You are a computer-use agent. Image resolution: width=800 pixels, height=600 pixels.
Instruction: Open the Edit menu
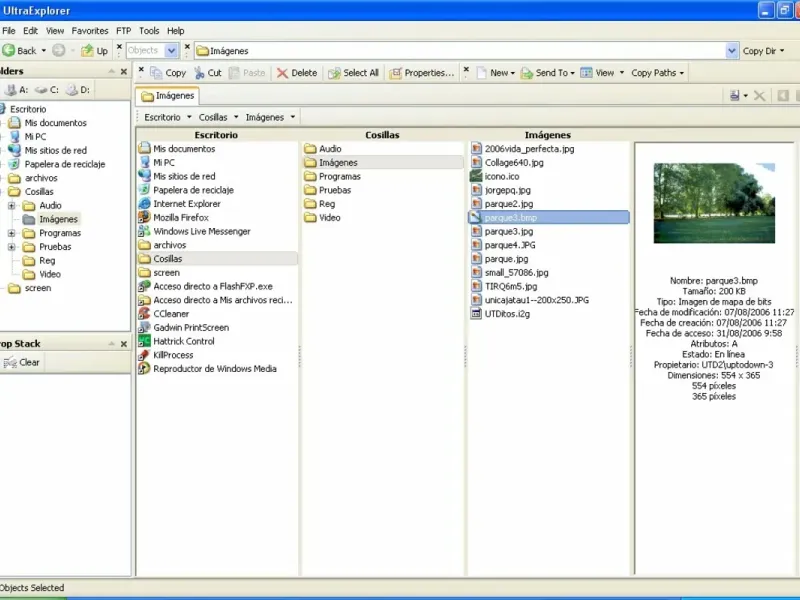(31, 31)
